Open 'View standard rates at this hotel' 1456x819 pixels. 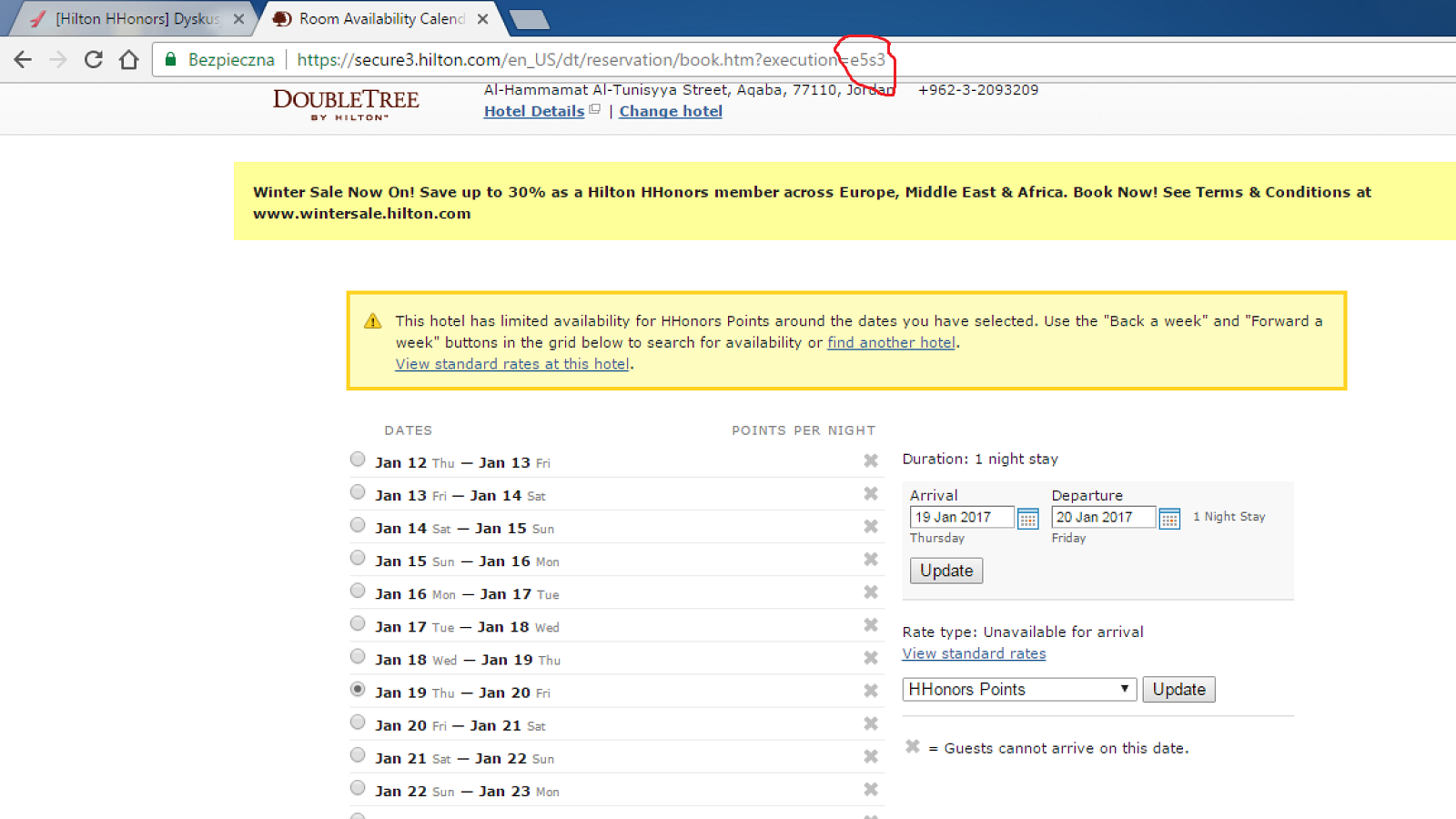[x=512, y=364]
